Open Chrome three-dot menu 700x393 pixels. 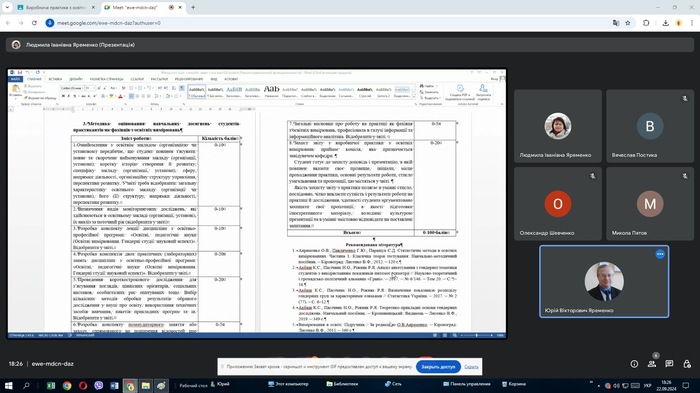692,23
